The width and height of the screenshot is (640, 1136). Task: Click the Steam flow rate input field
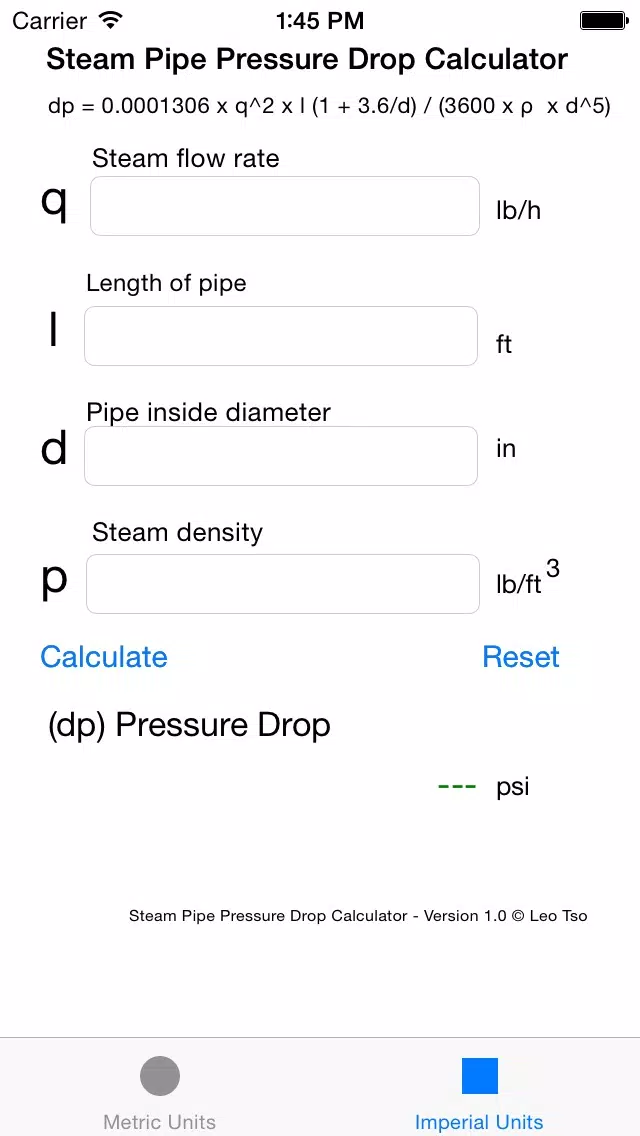pos(284,206)
